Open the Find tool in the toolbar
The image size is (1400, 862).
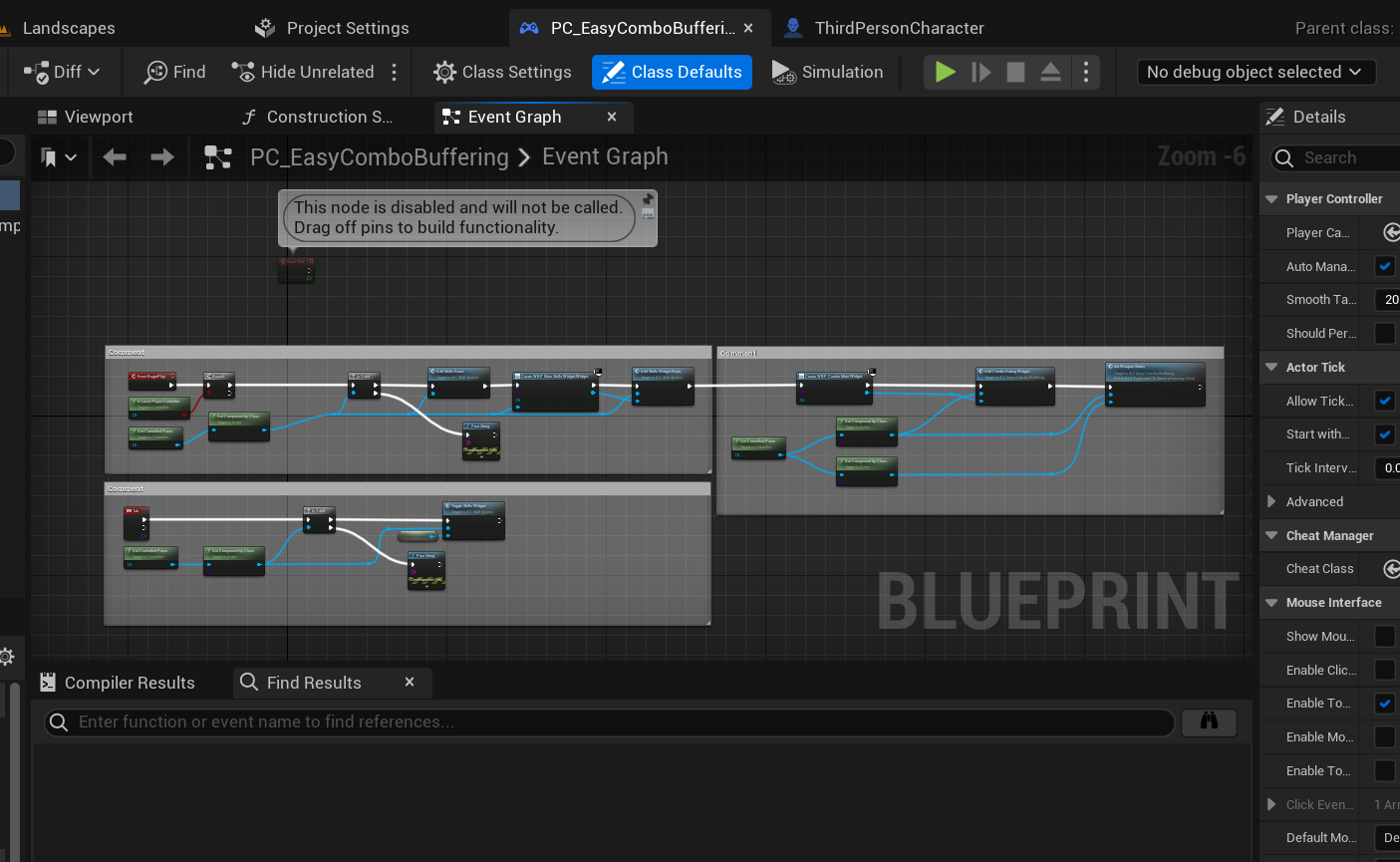174,71
